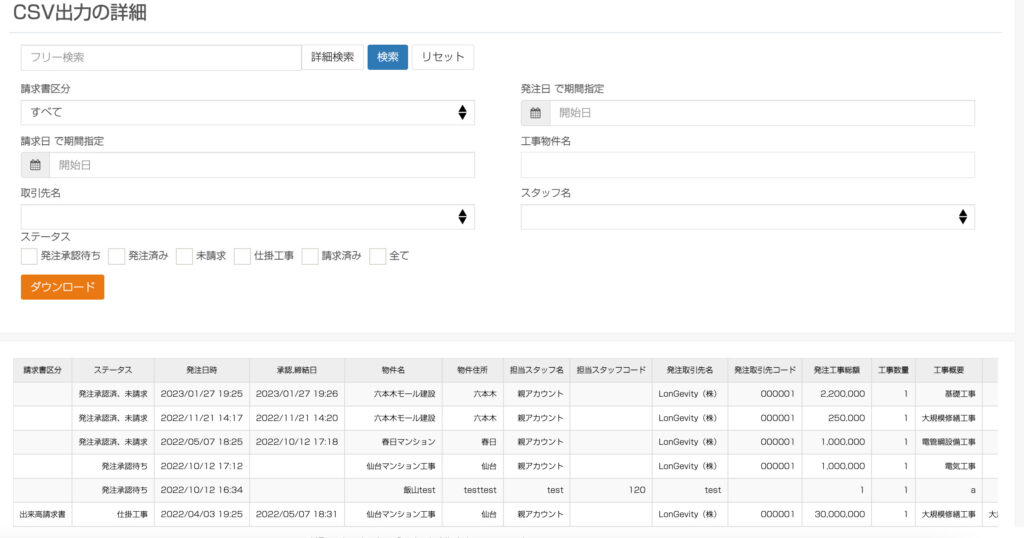Click the 詳細検索 button

click(x=332, y=57)
